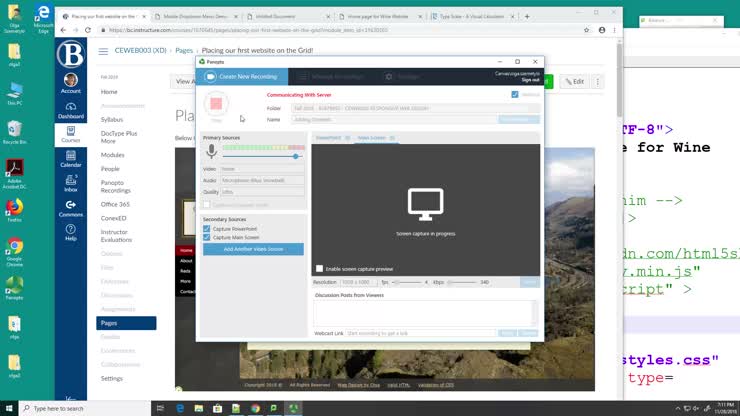Image resolution: width=740 pixels, height=416 pixels.
Task: Open Inbox in the Canvas sidebar
Action: coord(71,184)
